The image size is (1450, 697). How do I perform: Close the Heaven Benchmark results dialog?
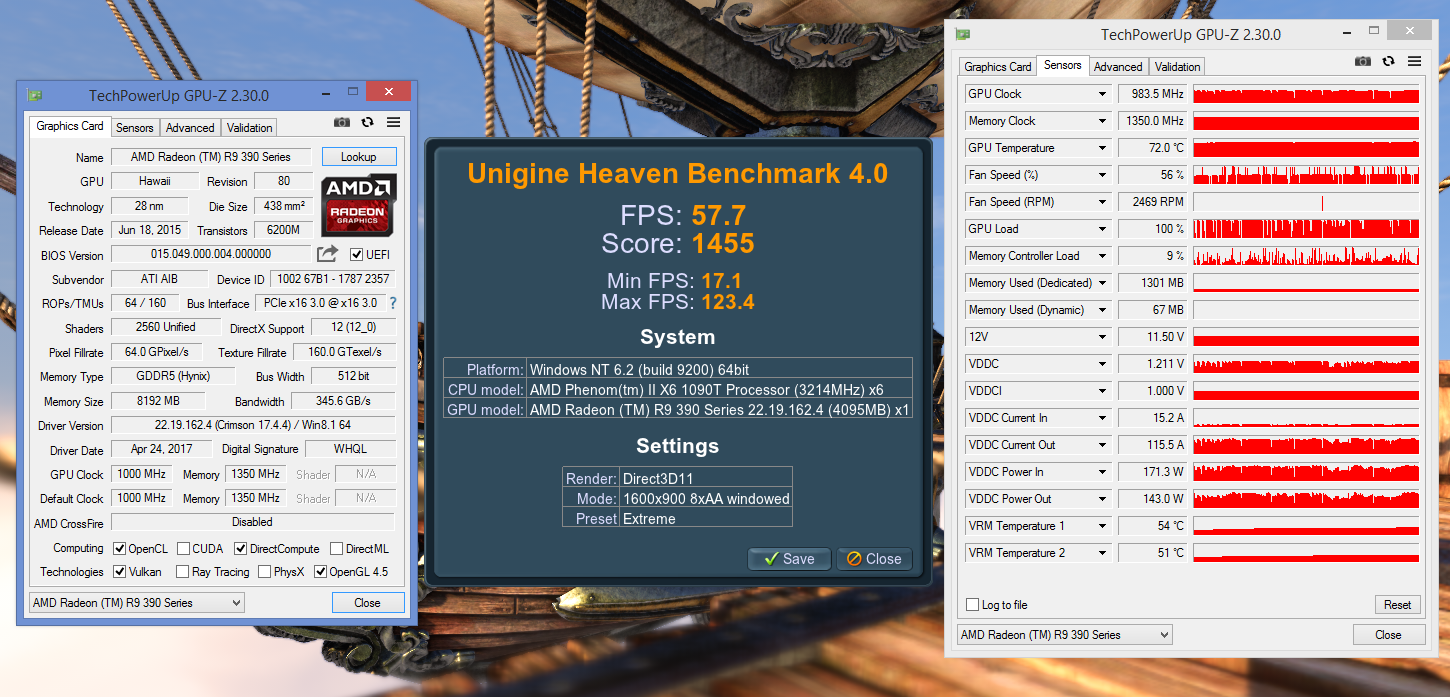tap(874, 559)
